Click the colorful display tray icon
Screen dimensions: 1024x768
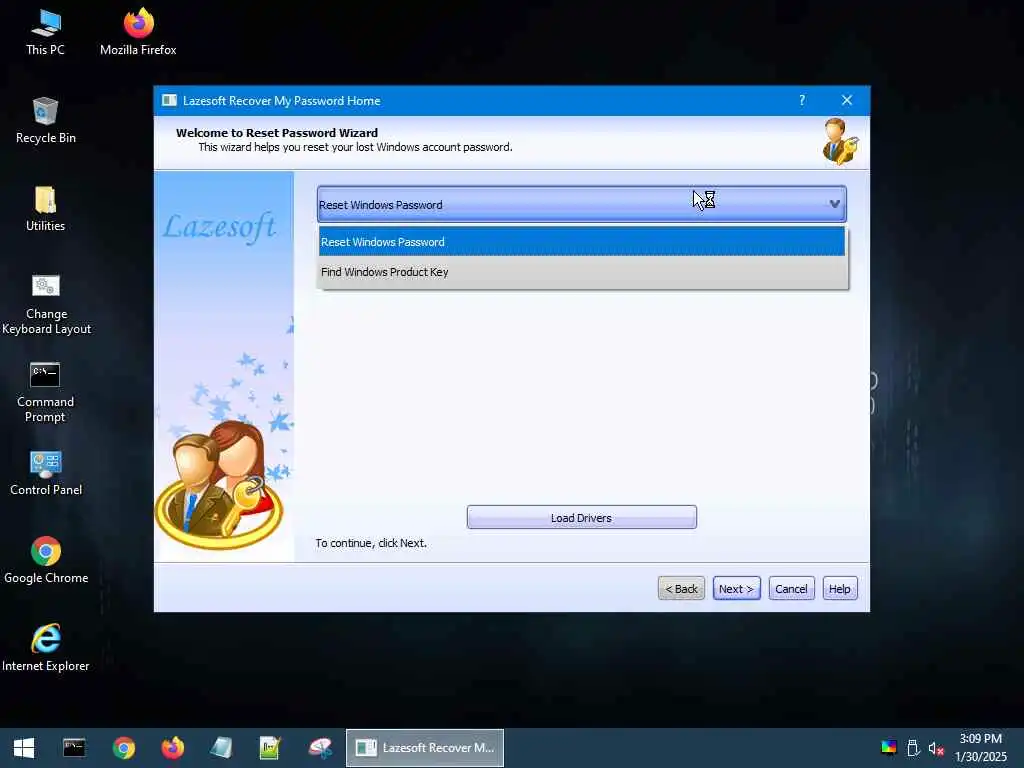click(888, 748)
